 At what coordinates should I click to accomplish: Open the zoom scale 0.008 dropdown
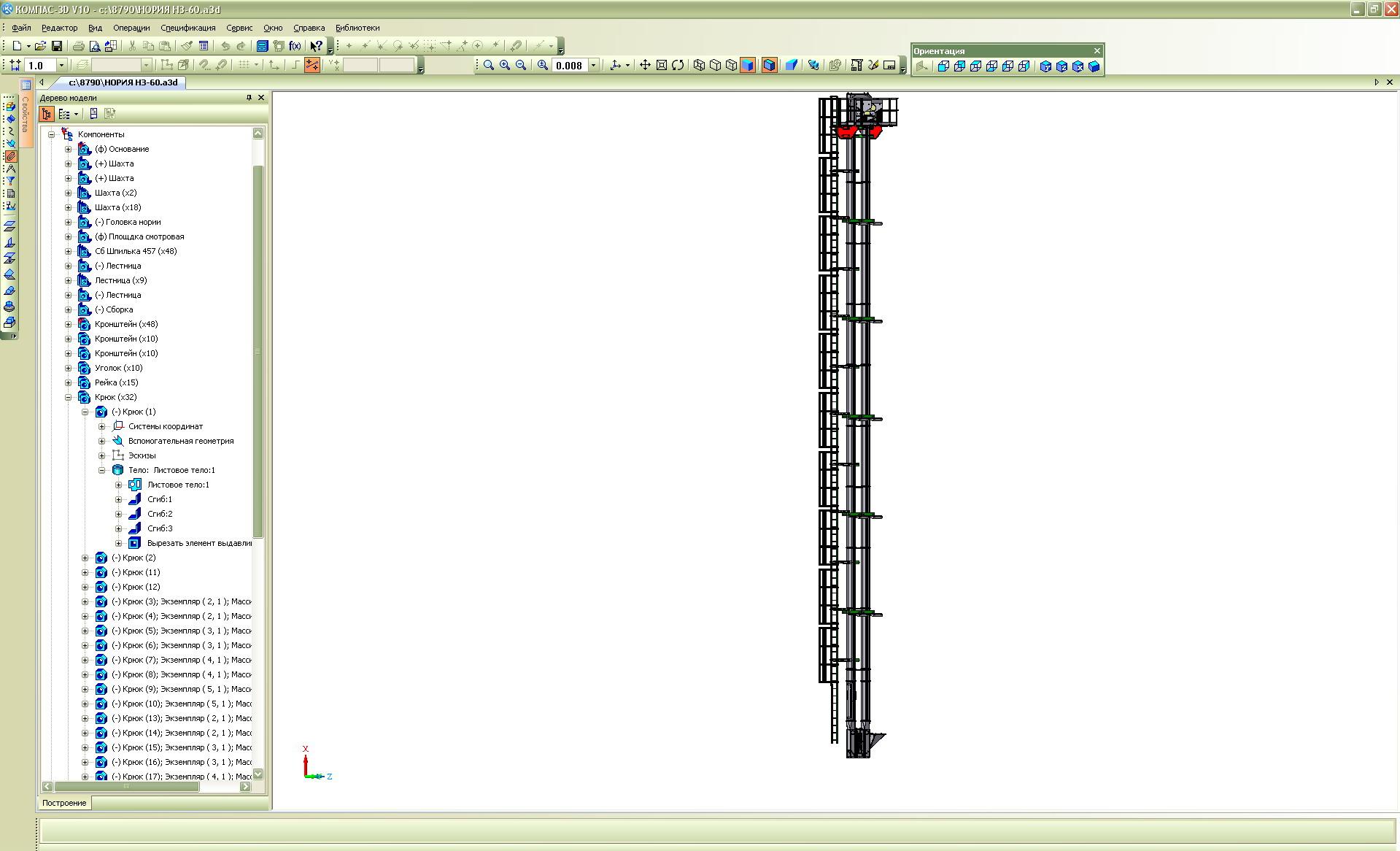click(x=593, y=65)
